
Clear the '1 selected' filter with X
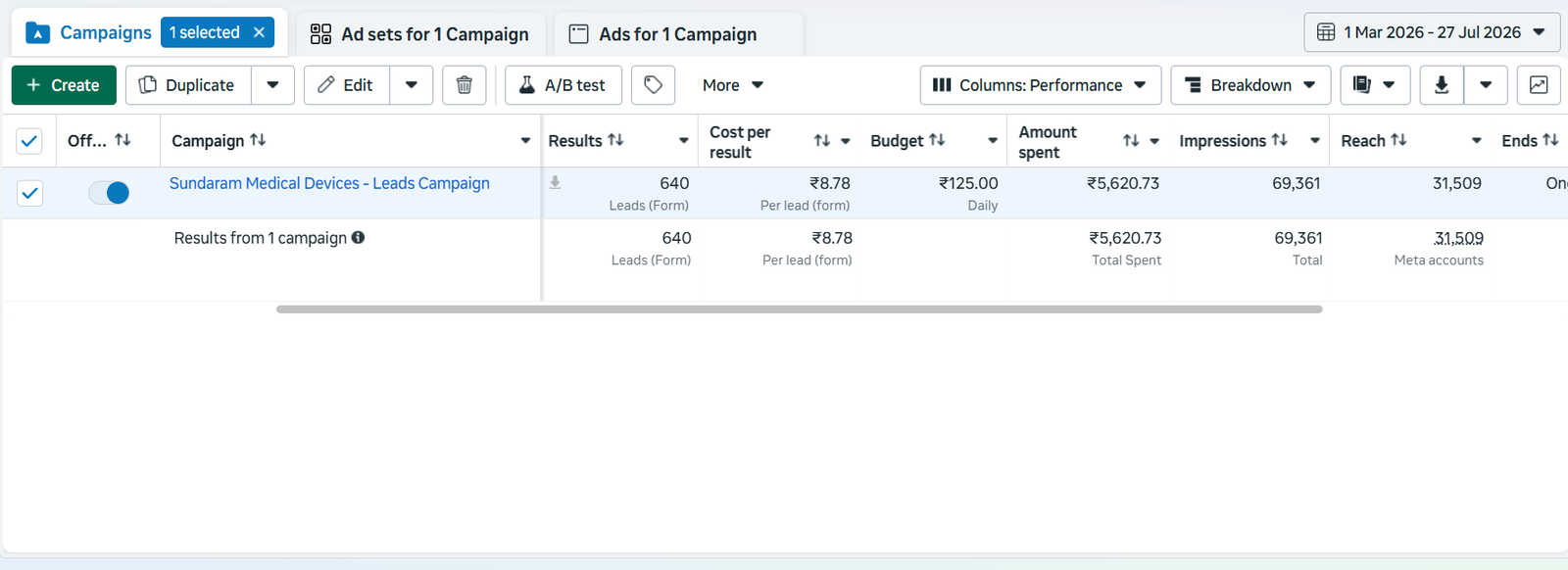259,32
